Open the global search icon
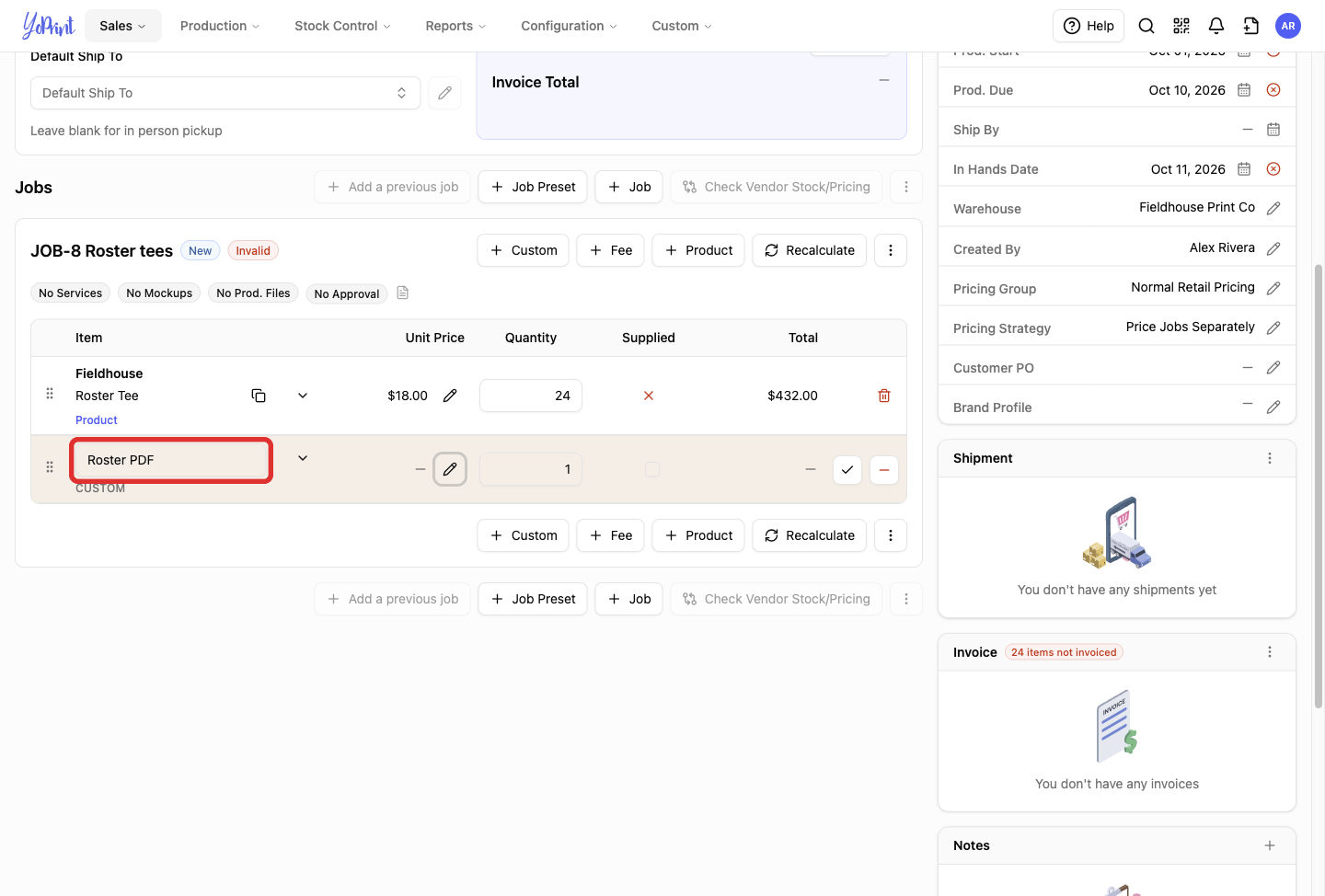 1146,26
